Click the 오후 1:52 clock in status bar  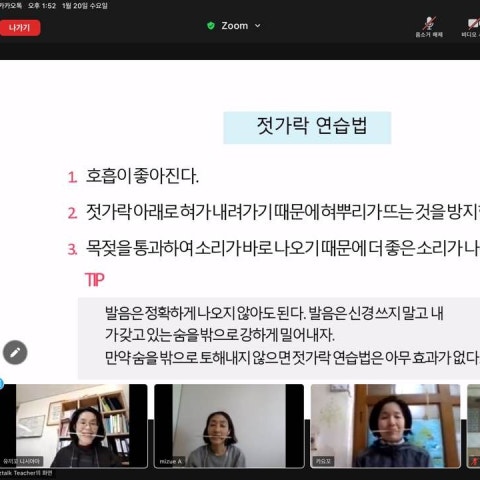(x=42, y=6)
